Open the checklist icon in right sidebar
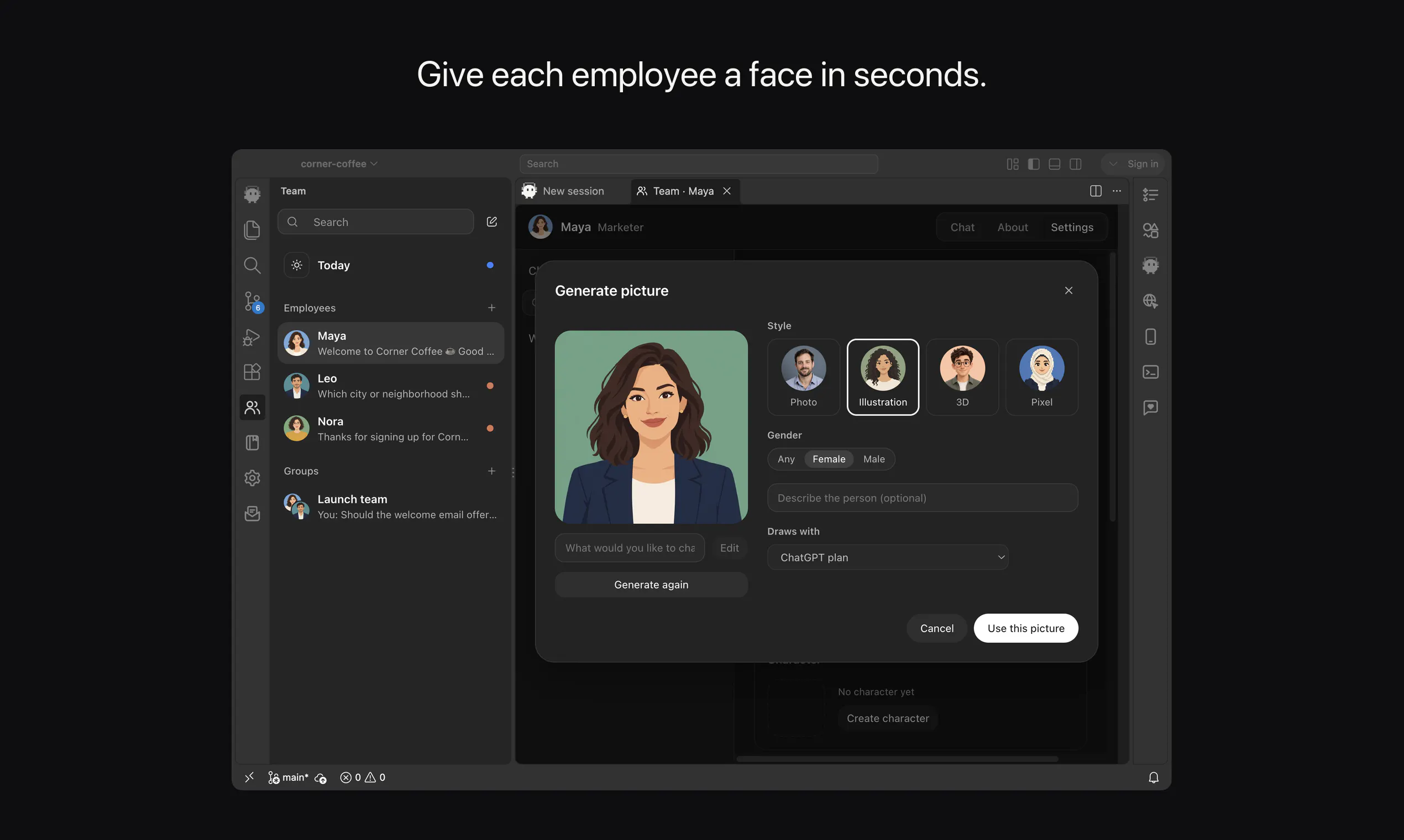This screenshot has height=840, width=1404. (x=1150, y=195)
